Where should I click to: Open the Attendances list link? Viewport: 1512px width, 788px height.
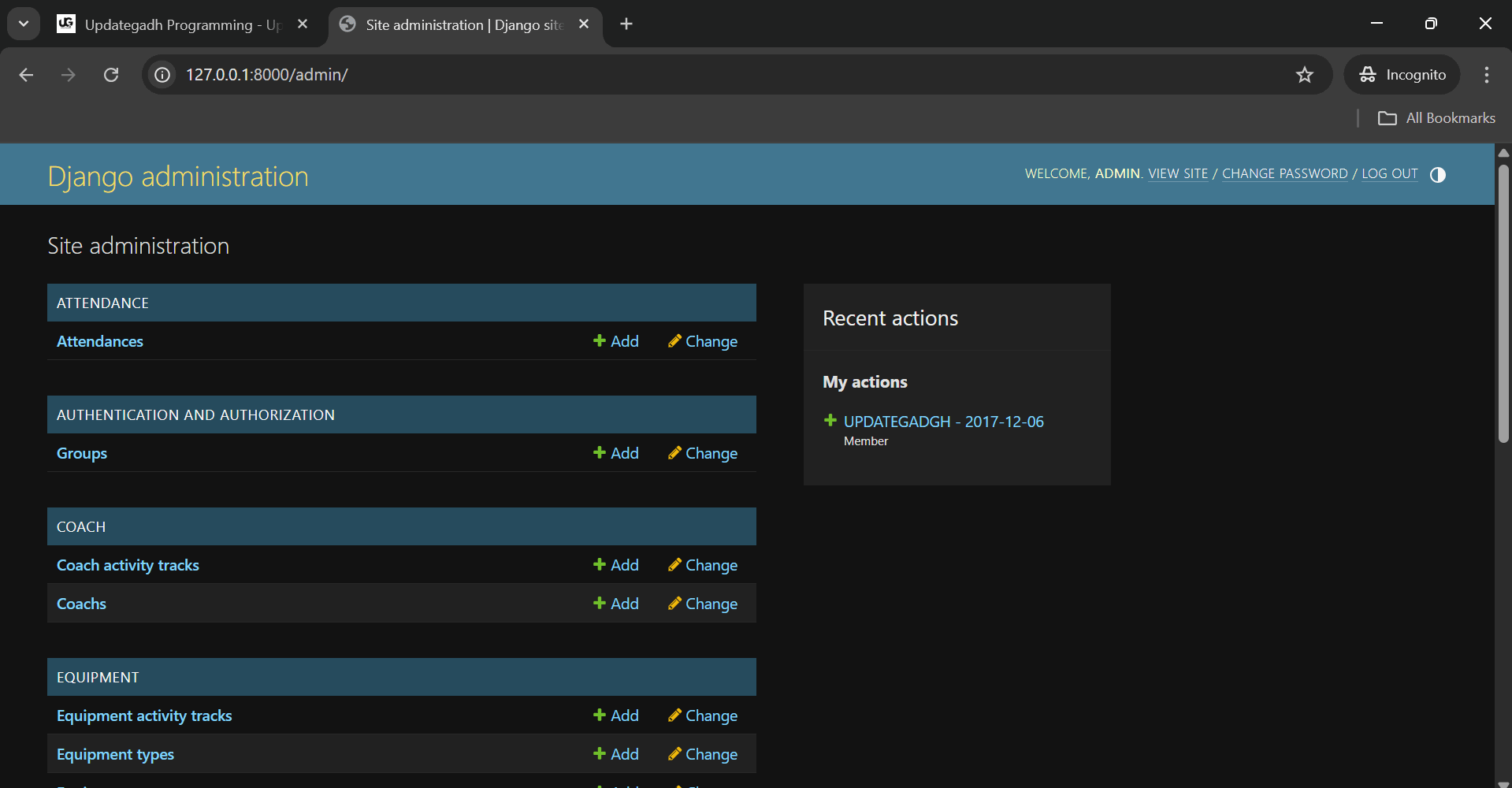[x=99, y=340]
